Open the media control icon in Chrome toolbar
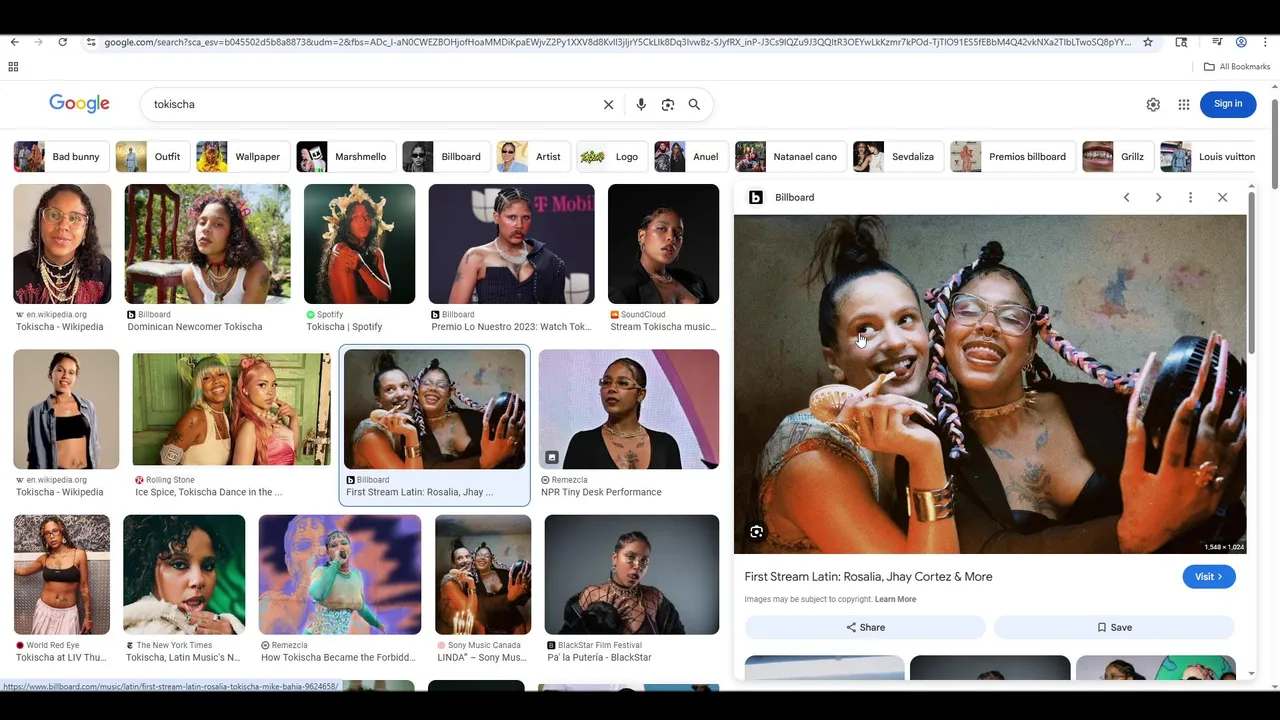The height and width of the screenshot is (720, 1280). 1217,42
